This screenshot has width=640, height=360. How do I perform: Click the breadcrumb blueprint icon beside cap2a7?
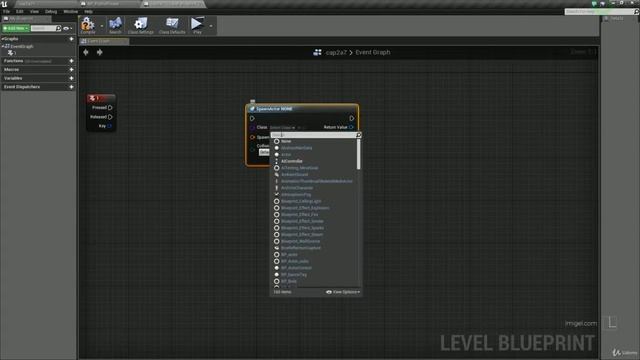tap(317, 52)
